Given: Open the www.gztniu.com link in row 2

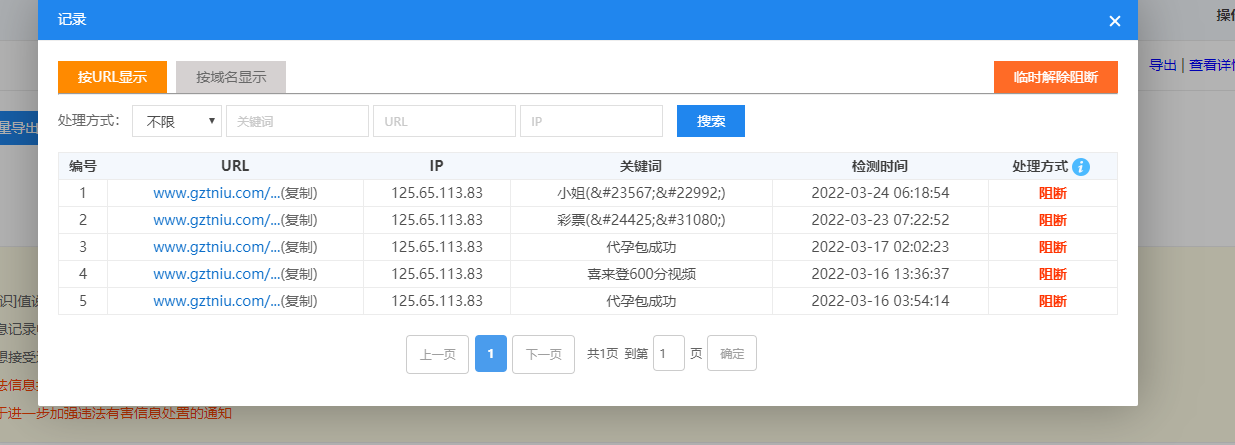Looking at the screenshot, I should click(x=216, y=220).
